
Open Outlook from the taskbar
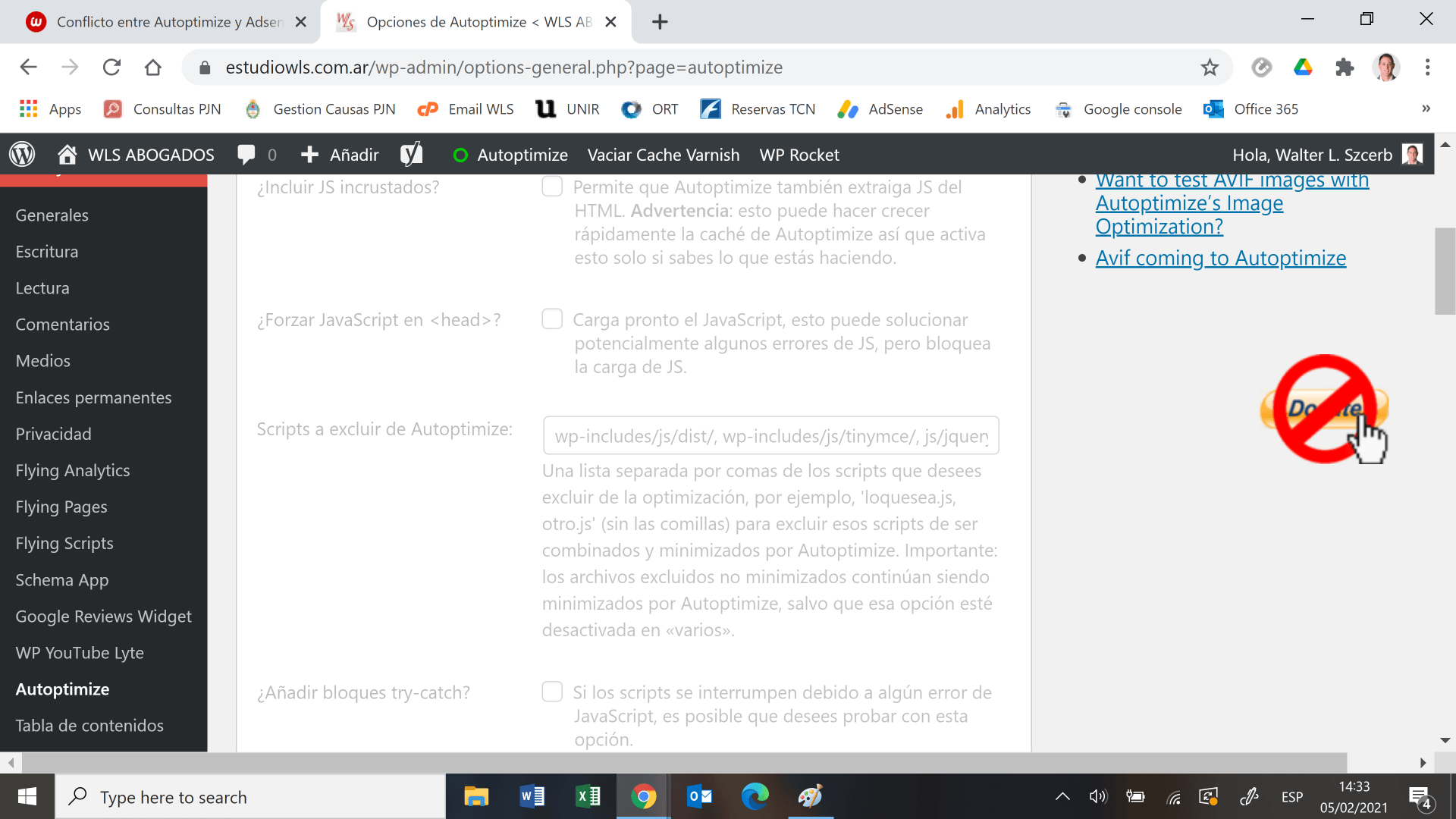[699, 796]
